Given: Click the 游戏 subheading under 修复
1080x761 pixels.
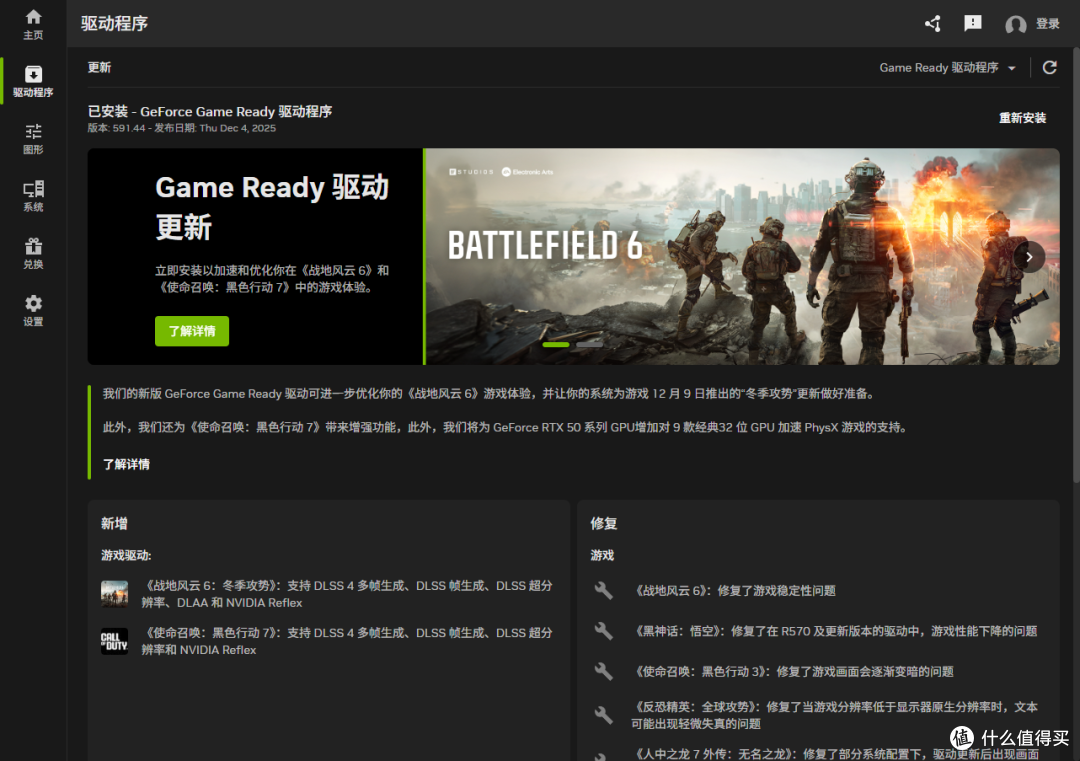Looking at the screenshot, I should click(x=602, y=555).
